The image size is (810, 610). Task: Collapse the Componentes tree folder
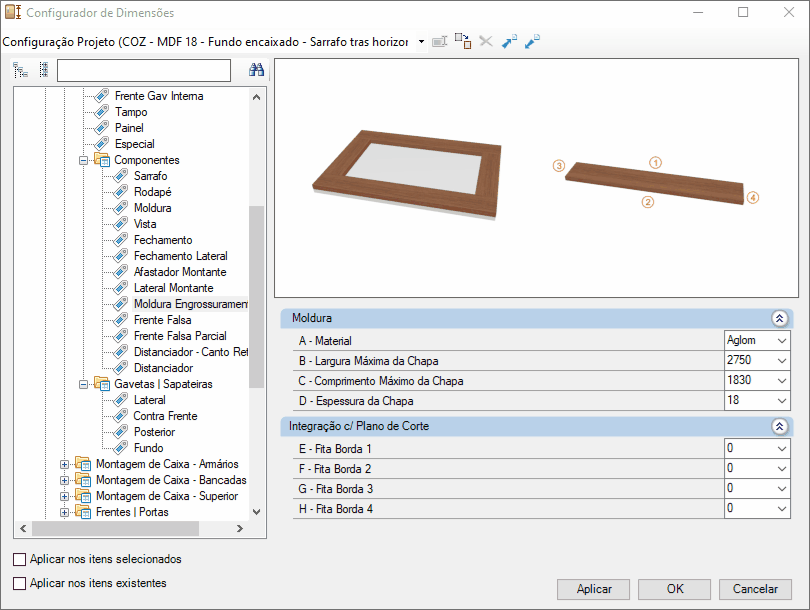pyautogui.click(x=83, y=160)
